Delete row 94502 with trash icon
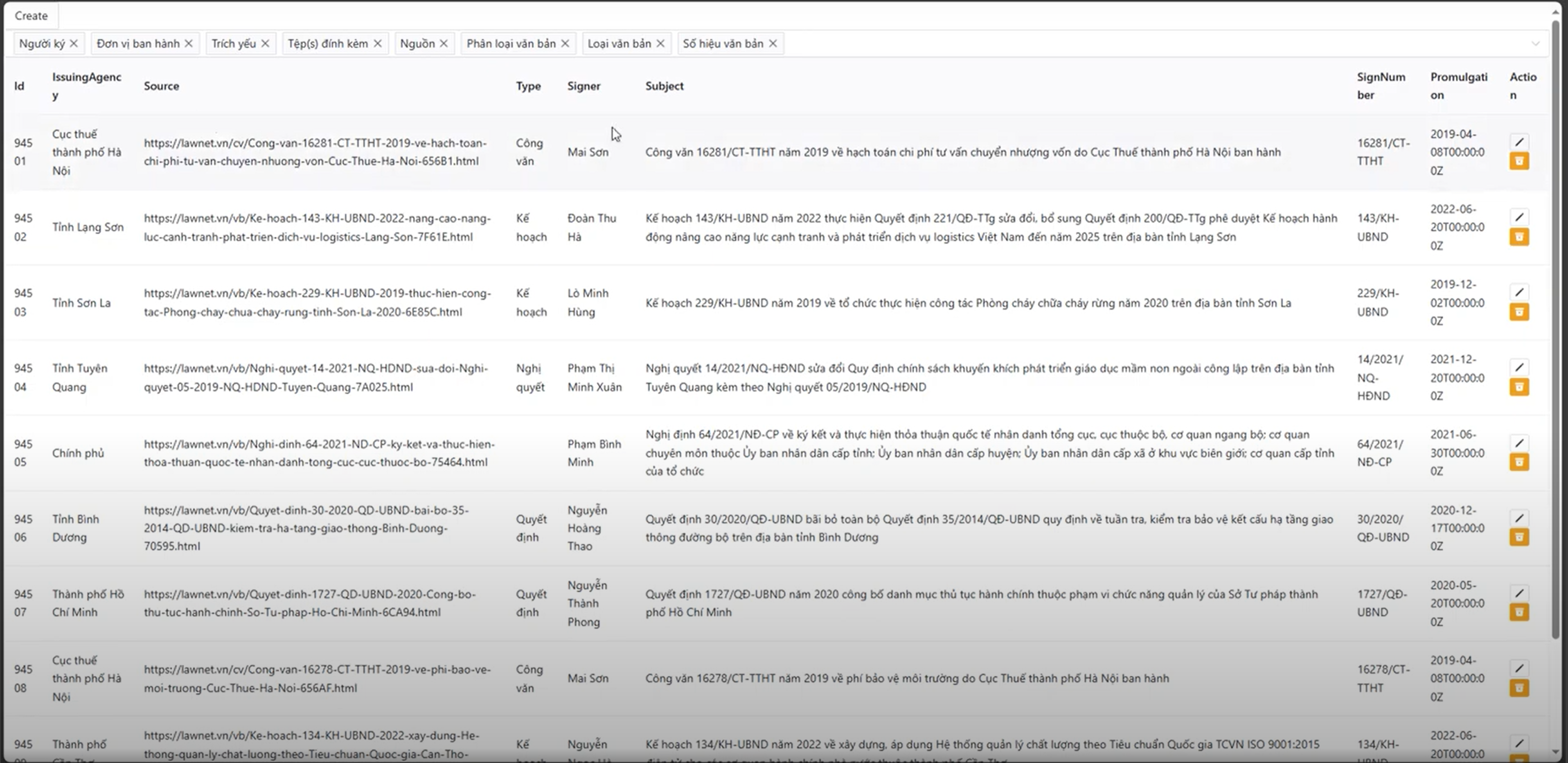The height and width of the screenshot is (763, 1568). point(1519,237)
